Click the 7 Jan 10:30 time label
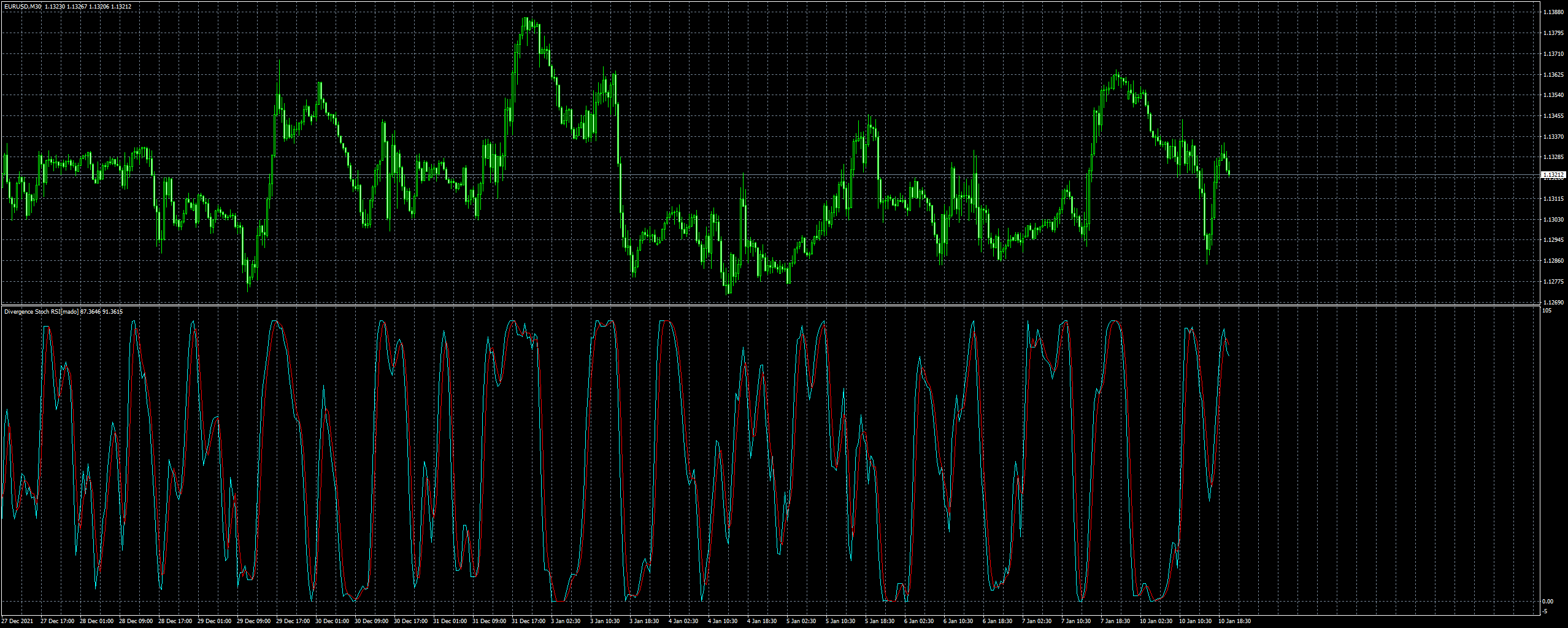The height and width of the screenshot is (628, 1568). point(1076,621)
